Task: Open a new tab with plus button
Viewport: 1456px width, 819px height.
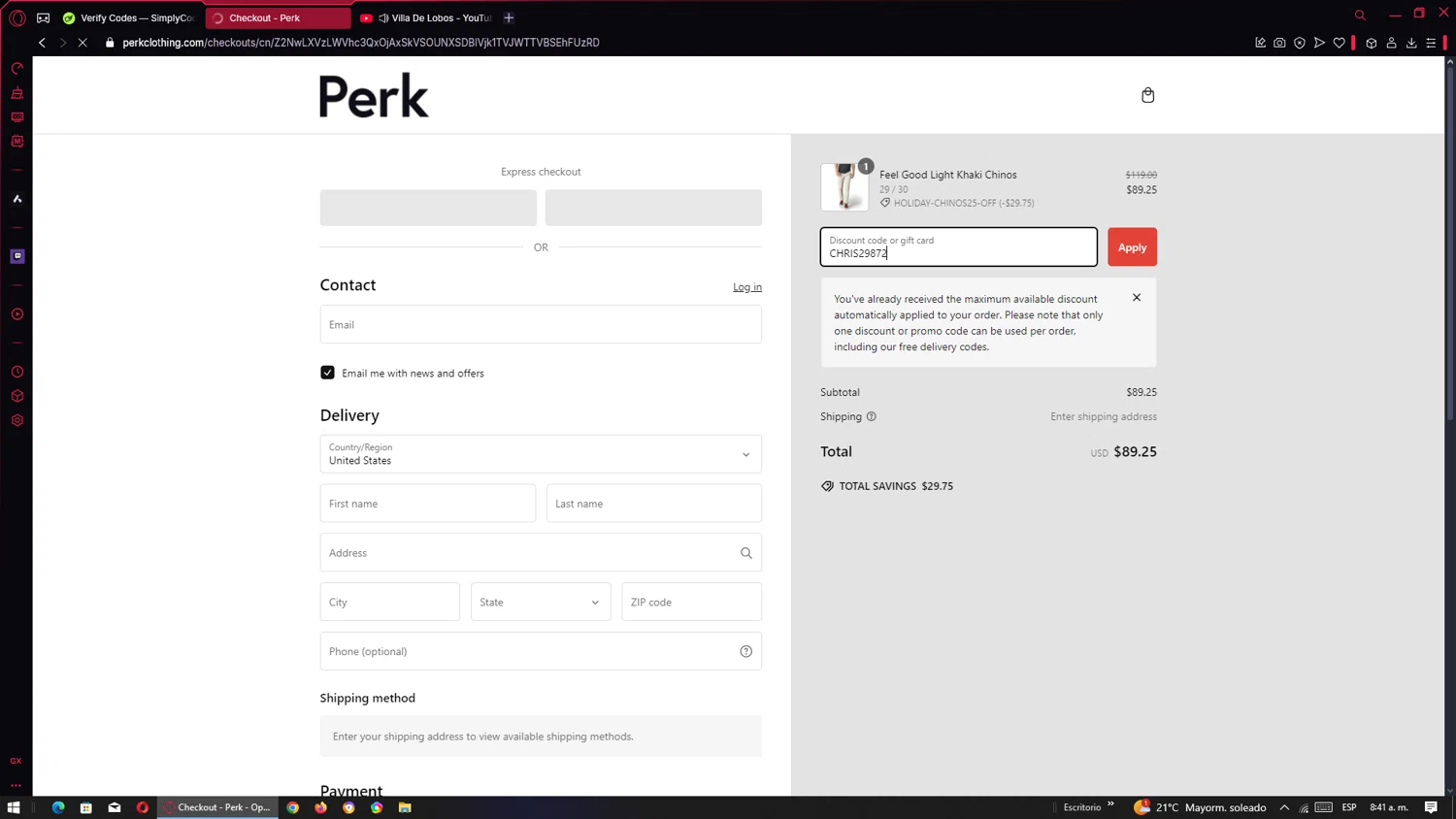Action: (509, 17)
